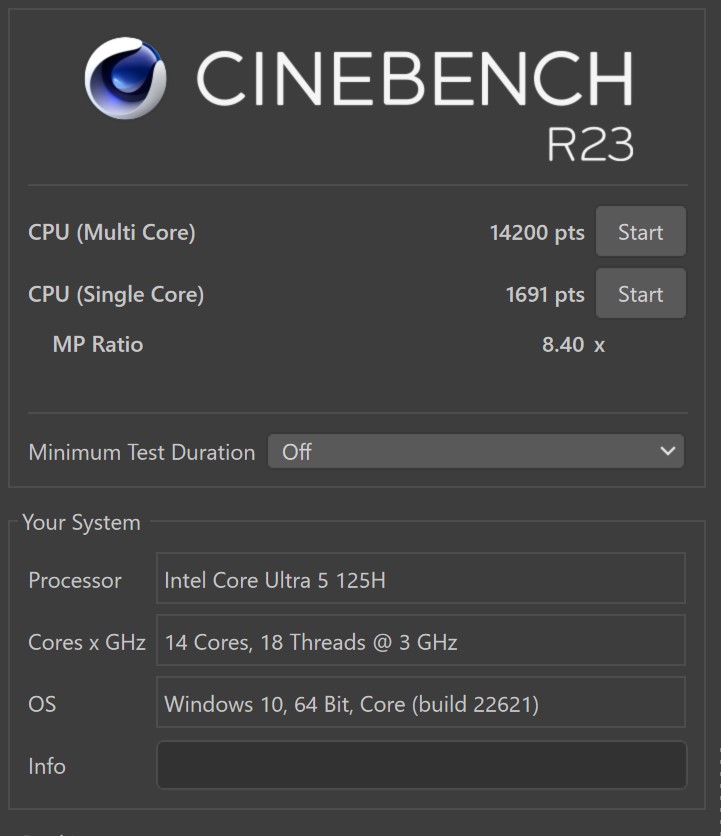Start the CPU Multi Core test
This screenshot has height=836, width=721.
pyautogui.click(x=640, y=231)
